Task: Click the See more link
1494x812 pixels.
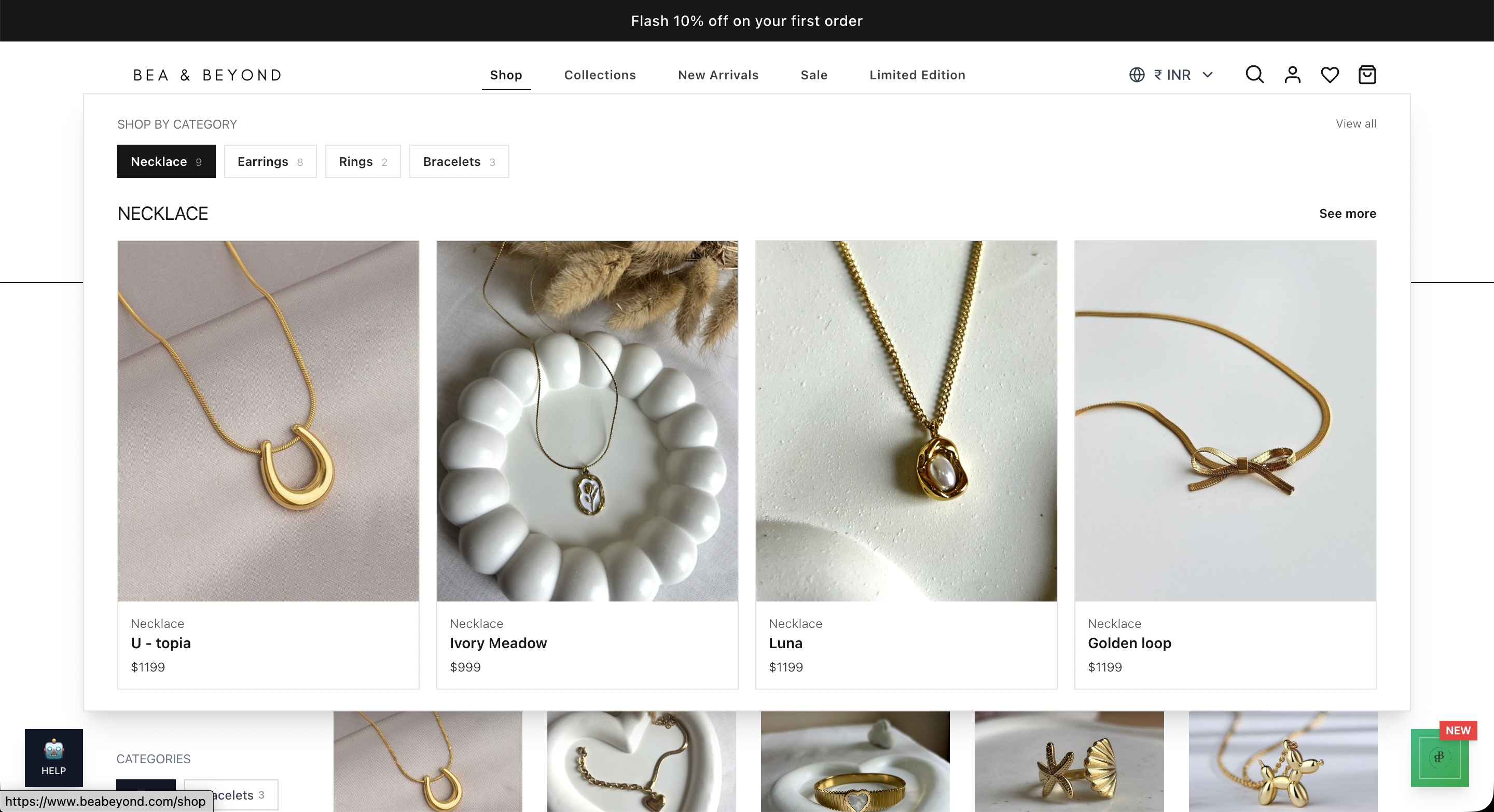Action: tap(1347, 213)
